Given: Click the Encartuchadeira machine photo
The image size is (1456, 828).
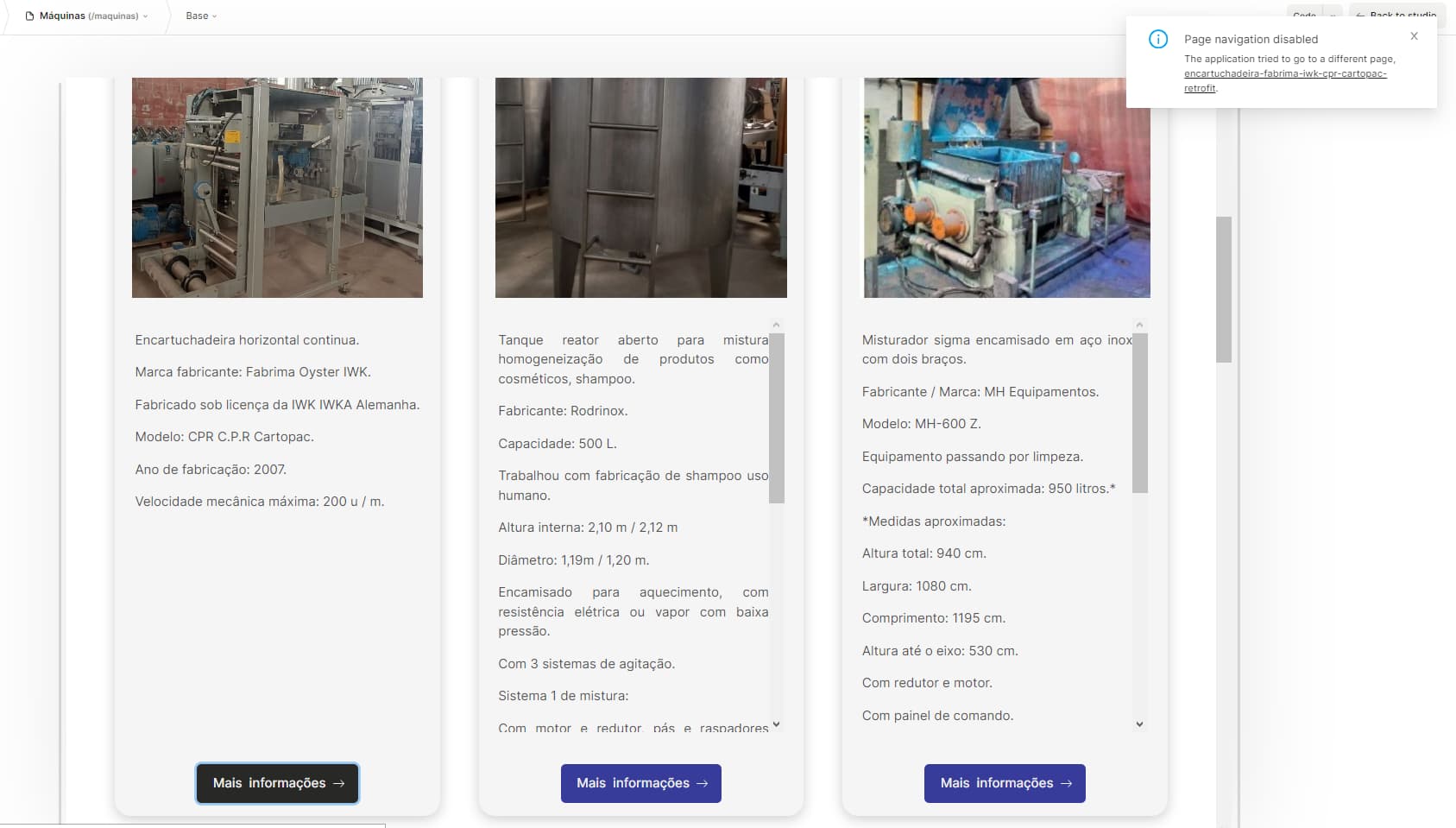Looking at the screenshot, I should click(277, 187).
